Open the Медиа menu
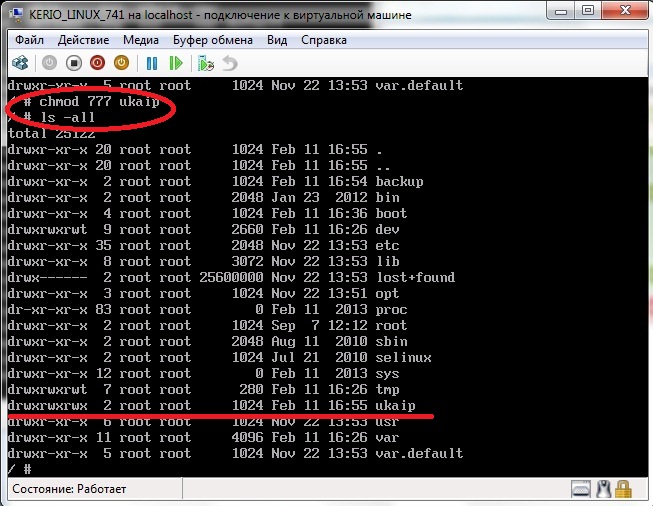 coord(141,40)
